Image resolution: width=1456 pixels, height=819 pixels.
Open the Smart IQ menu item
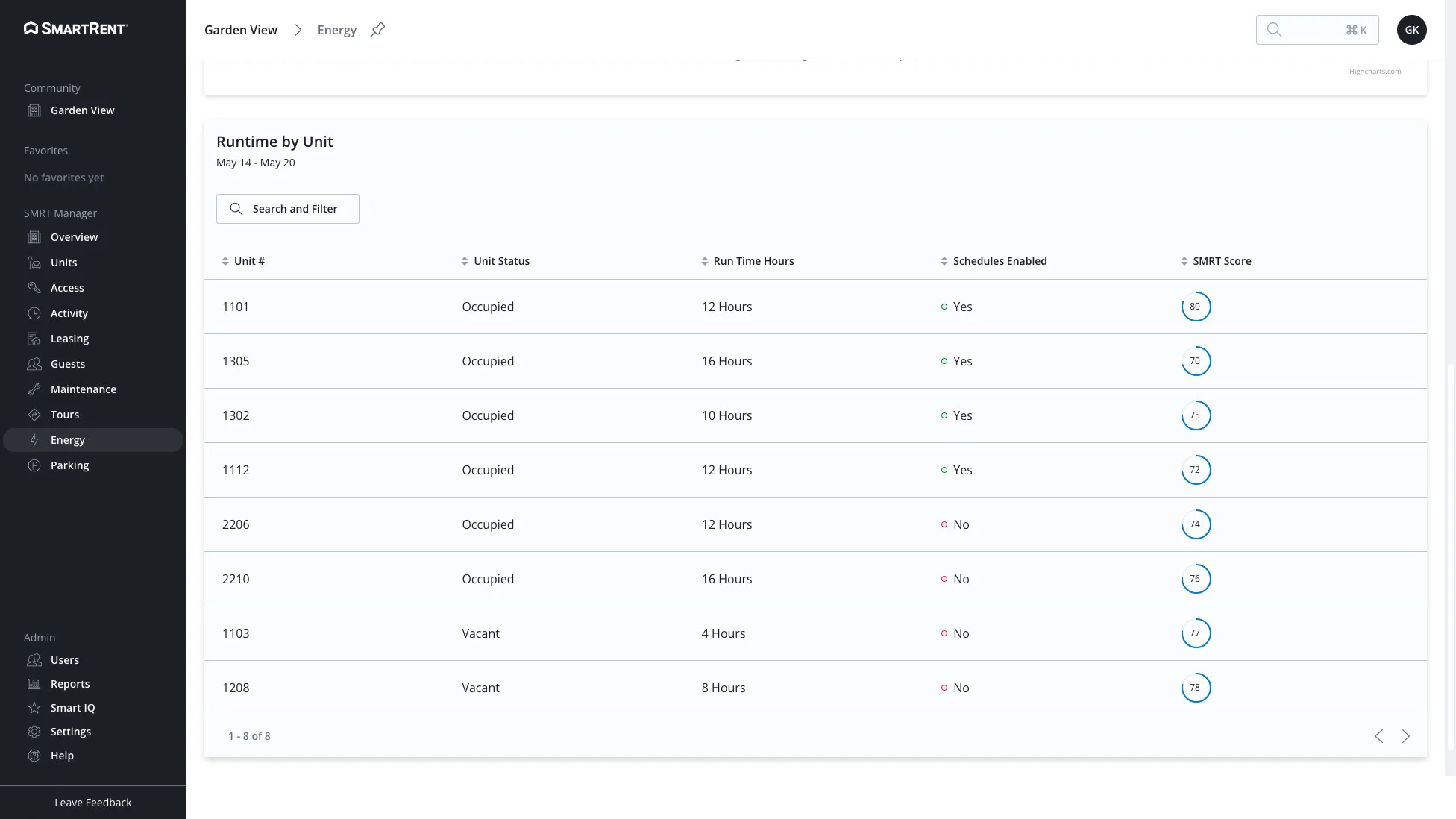point(93,708)
